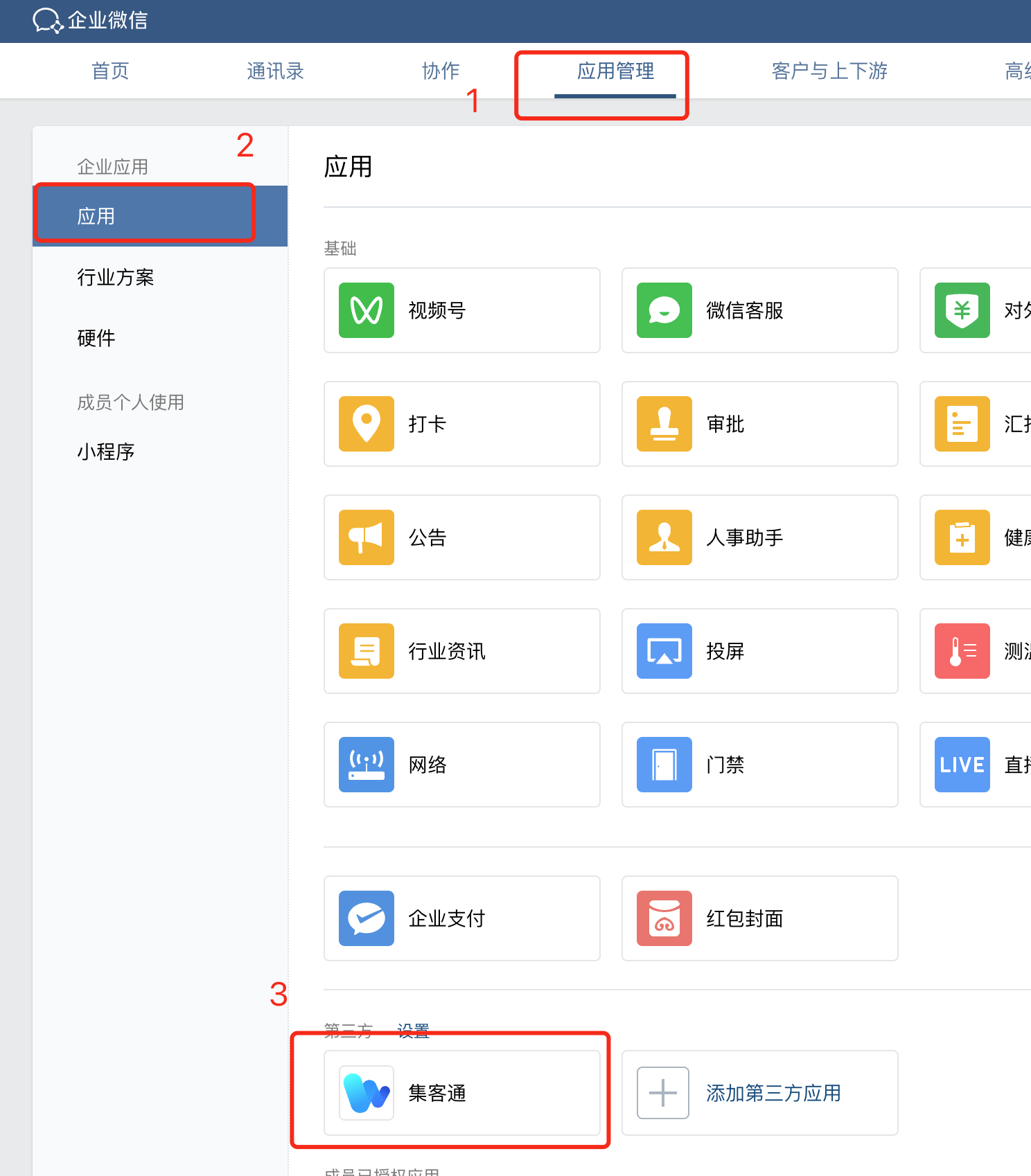Click the green shield yen icon
1031x1176 pixels.
[x=962, y=310]
